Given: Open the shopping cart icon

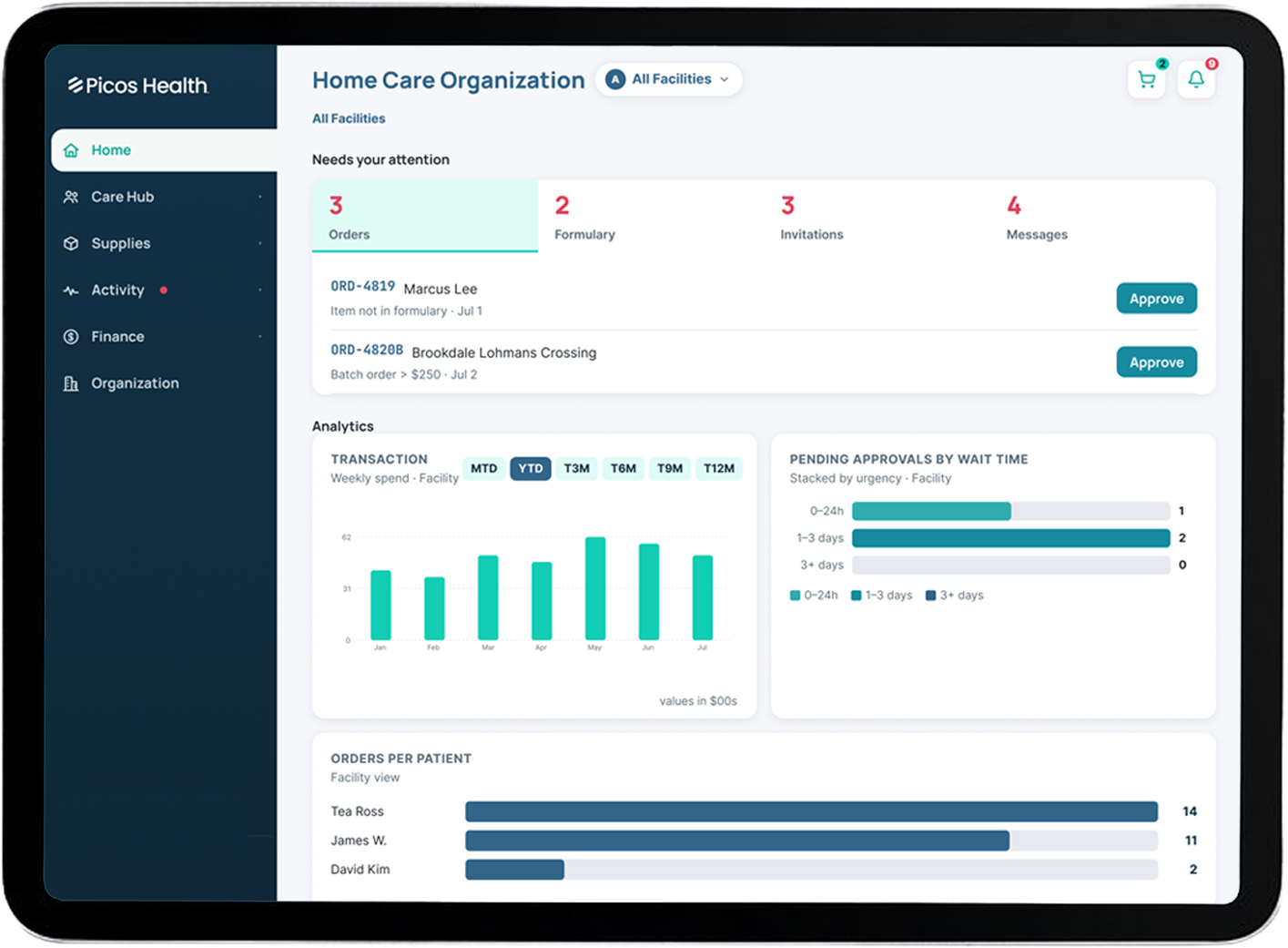Looking at the screenshot, I should tap(1147, 79).
